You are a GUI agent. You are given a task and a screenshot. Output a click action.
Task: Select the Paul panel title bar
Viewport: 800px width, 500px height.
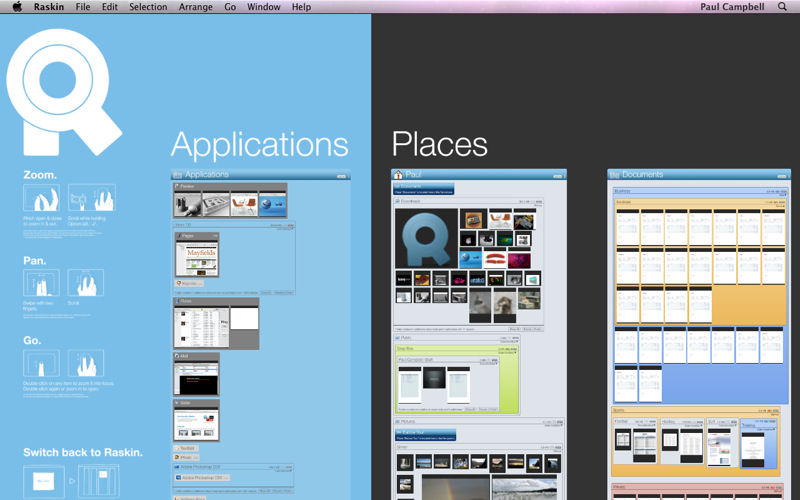click(479, 174)
